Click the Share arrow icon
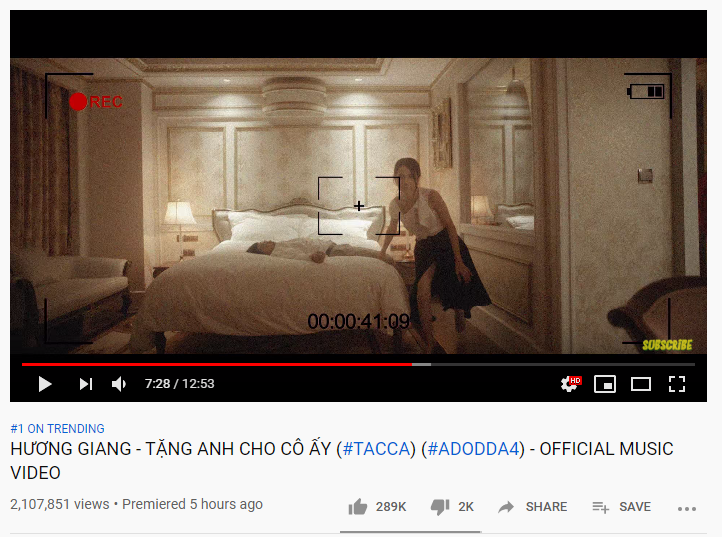The image size is (722, 537). coord(506,507)
